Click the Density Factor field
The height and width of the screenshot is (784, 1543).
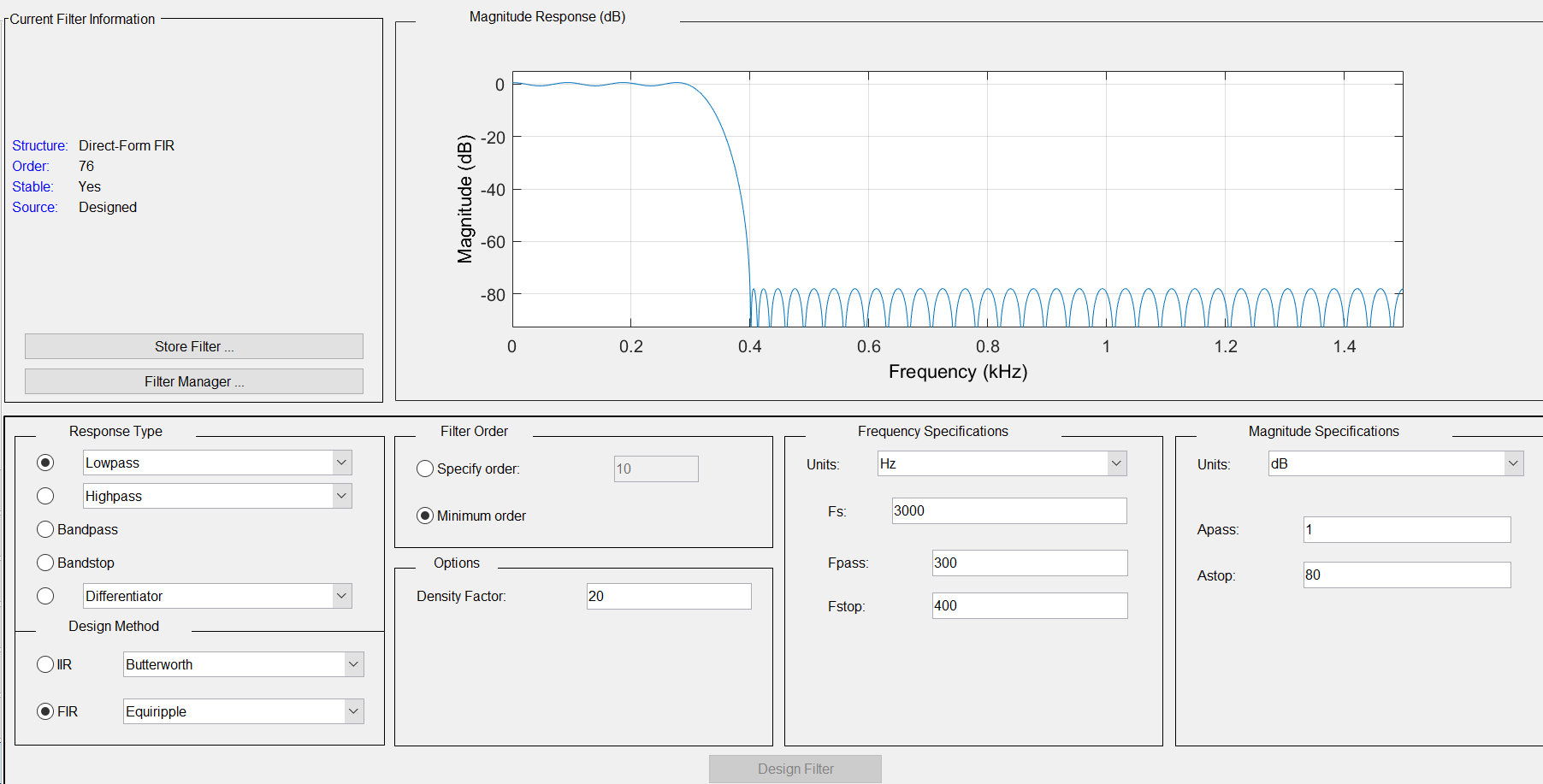click(669, 596)
